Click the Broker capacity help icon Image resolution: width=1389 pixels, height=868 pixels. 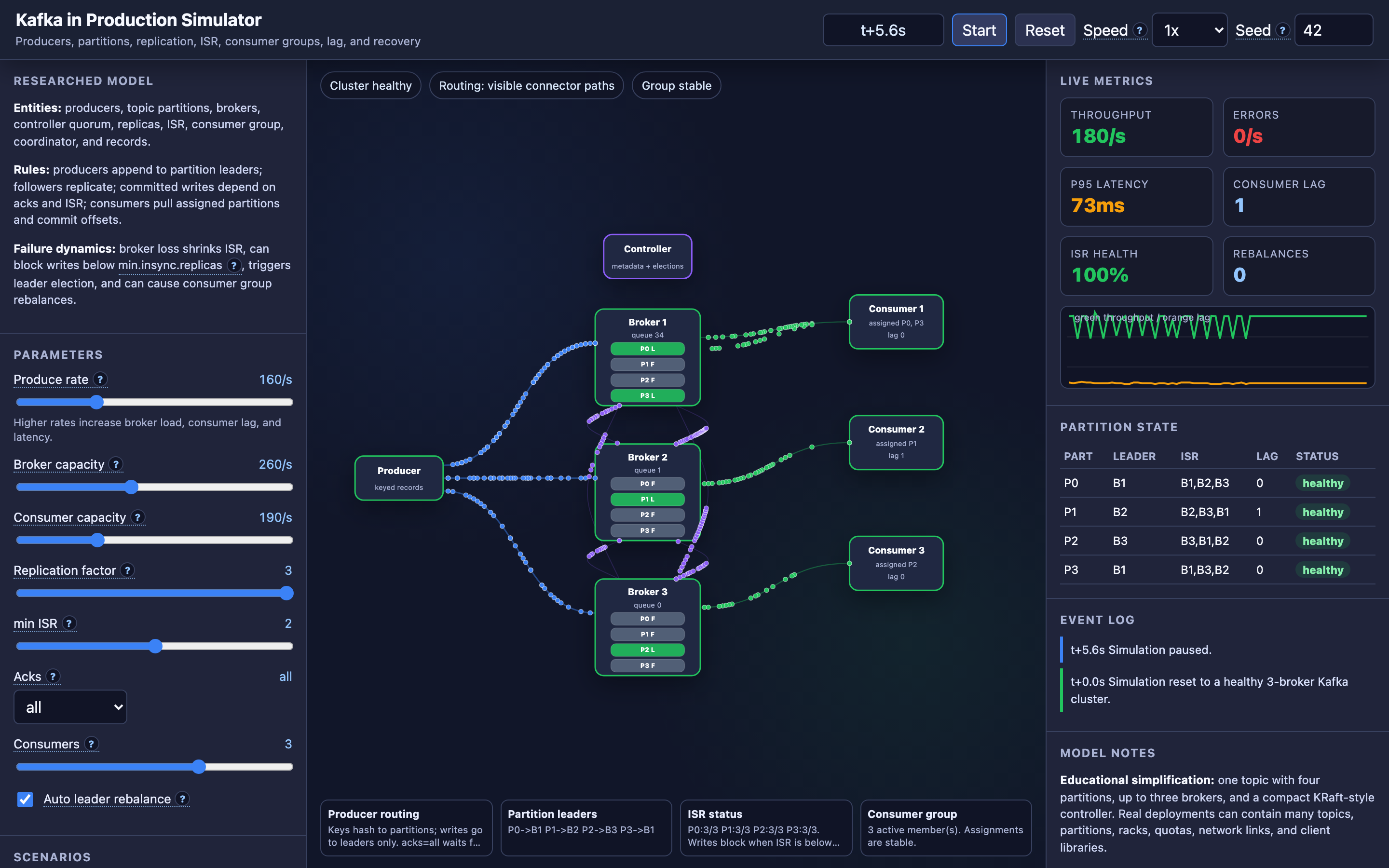(116, 464)
